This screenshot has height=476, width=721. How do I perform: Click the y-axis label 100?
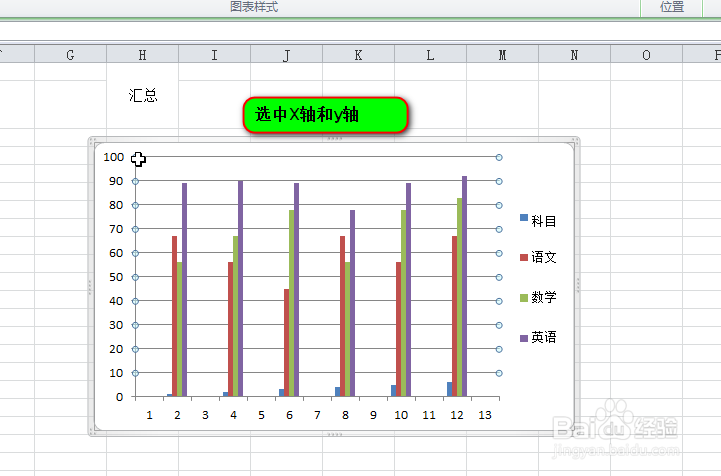pyautogui.click(x=114, y=157)
